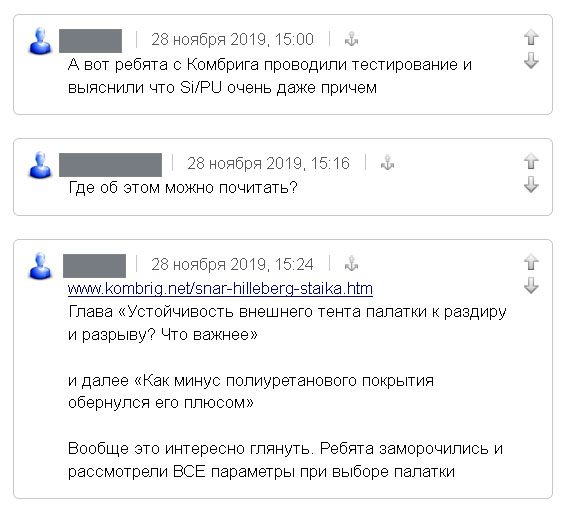Image resolution: width=563 pixels, height=513 pixels.
Task: Click the anchor permalink icon of 15:00 comment
Action: pyautogui.click(x=351, y=39)
